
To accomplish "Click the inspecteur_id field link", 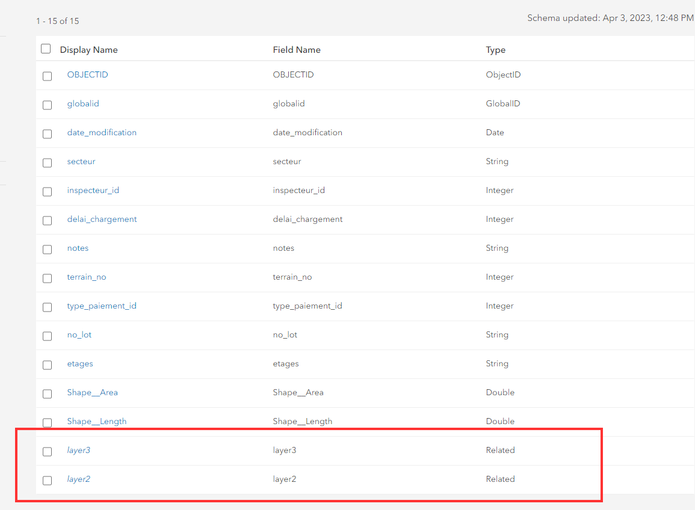I will click(x=93, y=190).
